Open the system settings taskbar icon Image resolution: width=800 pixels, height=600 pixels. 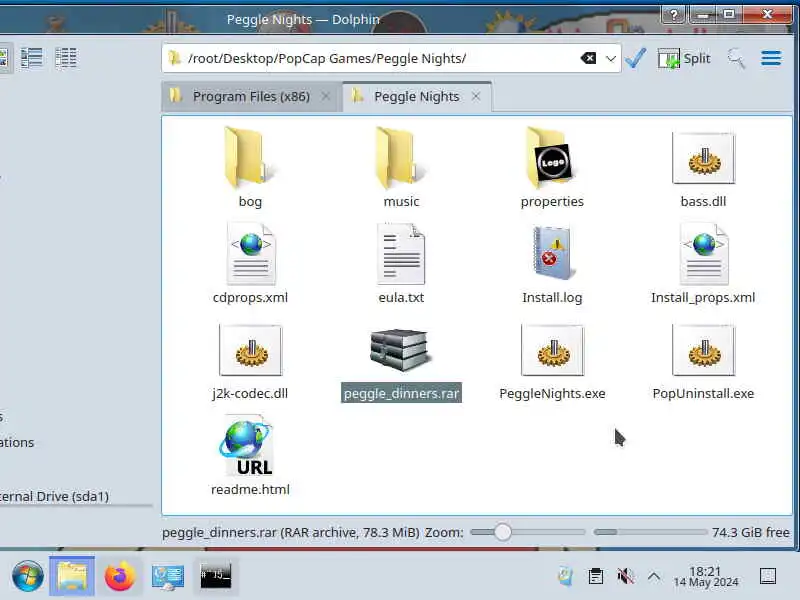pyautogui.click(x=167, y=577)
